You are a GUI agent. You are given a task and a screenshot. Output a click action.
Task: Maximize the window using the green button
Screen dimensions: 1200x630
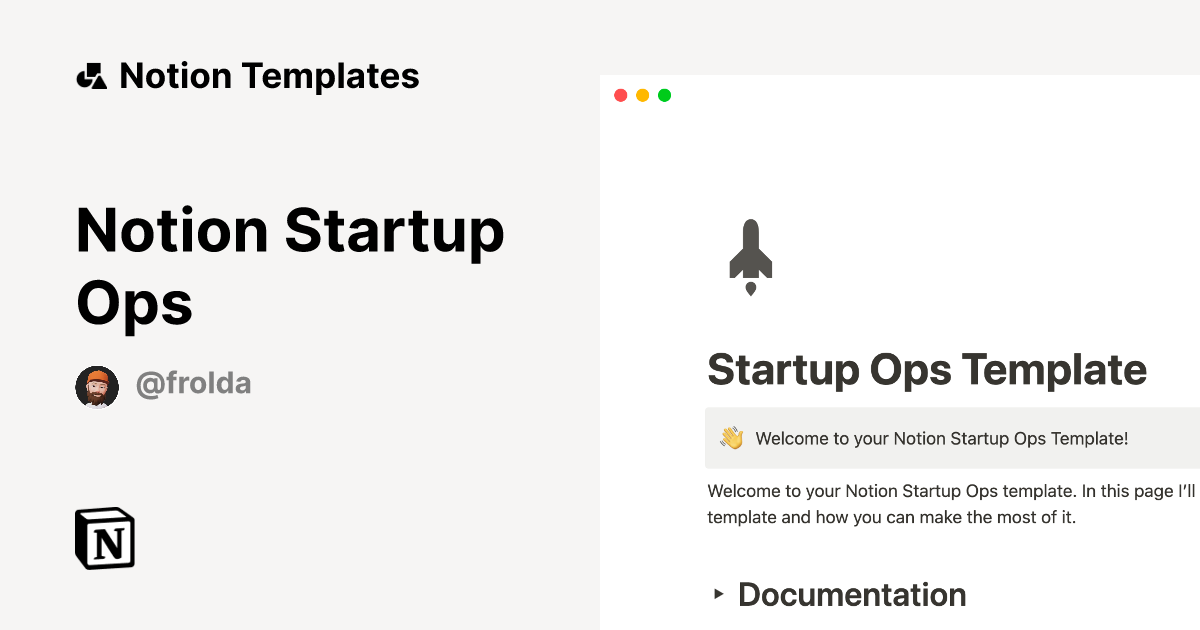(x=664, y=96)
